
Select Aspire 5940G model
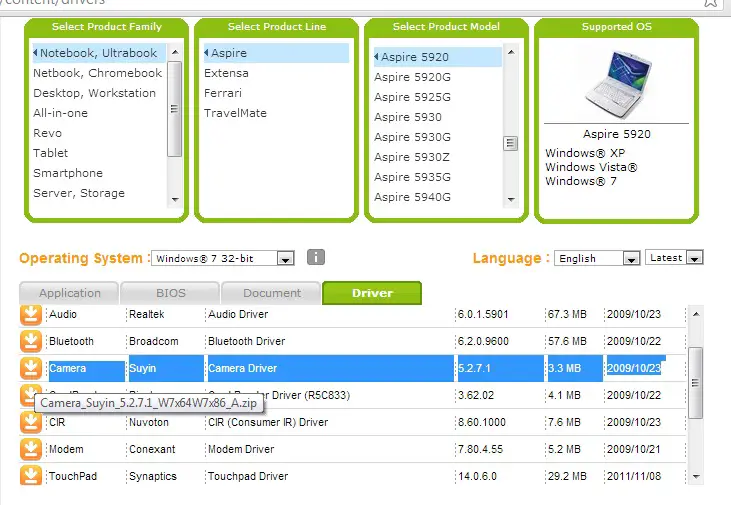click(x=412, y=197)
